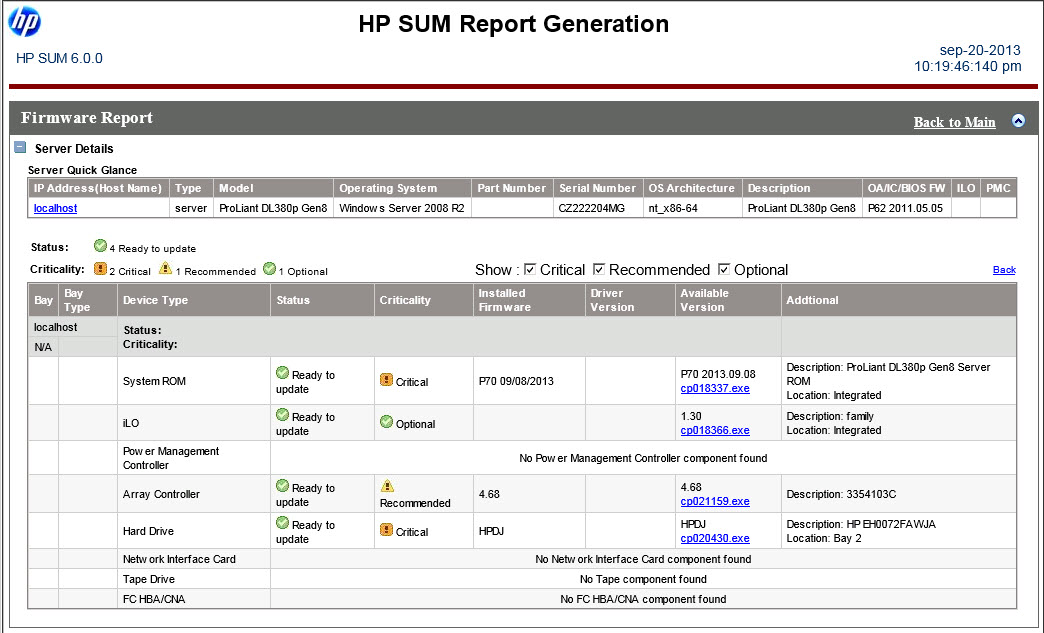Select the FC HBA/CNA row label
This screenshot has height=633, width=1044.
coord(154,599)
